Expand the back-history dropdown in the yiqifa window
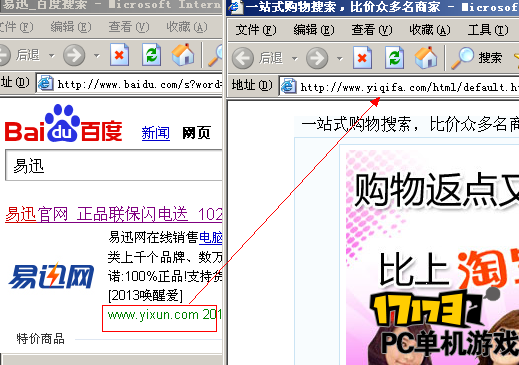Screen dimensions: 519x365 click(295, 59)
